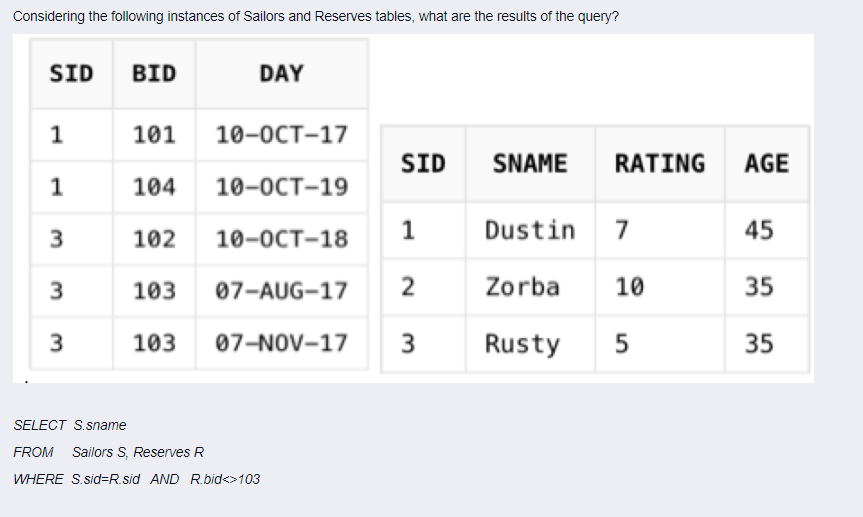The width and height of the screenshot is (863, 517).
Task: Click the SID header in Reserves table
Action: (72, 74)
